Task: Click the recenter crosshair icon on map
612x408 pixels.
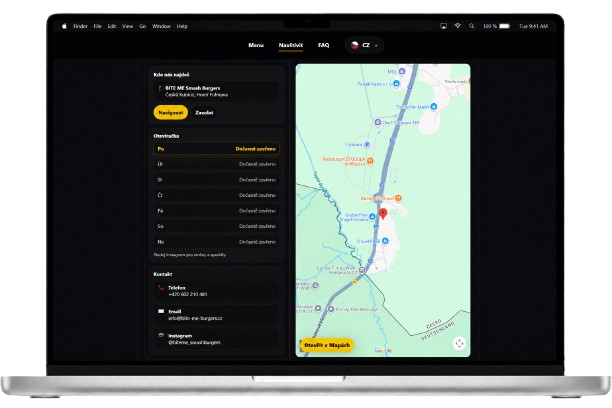Action: point(459,344)
